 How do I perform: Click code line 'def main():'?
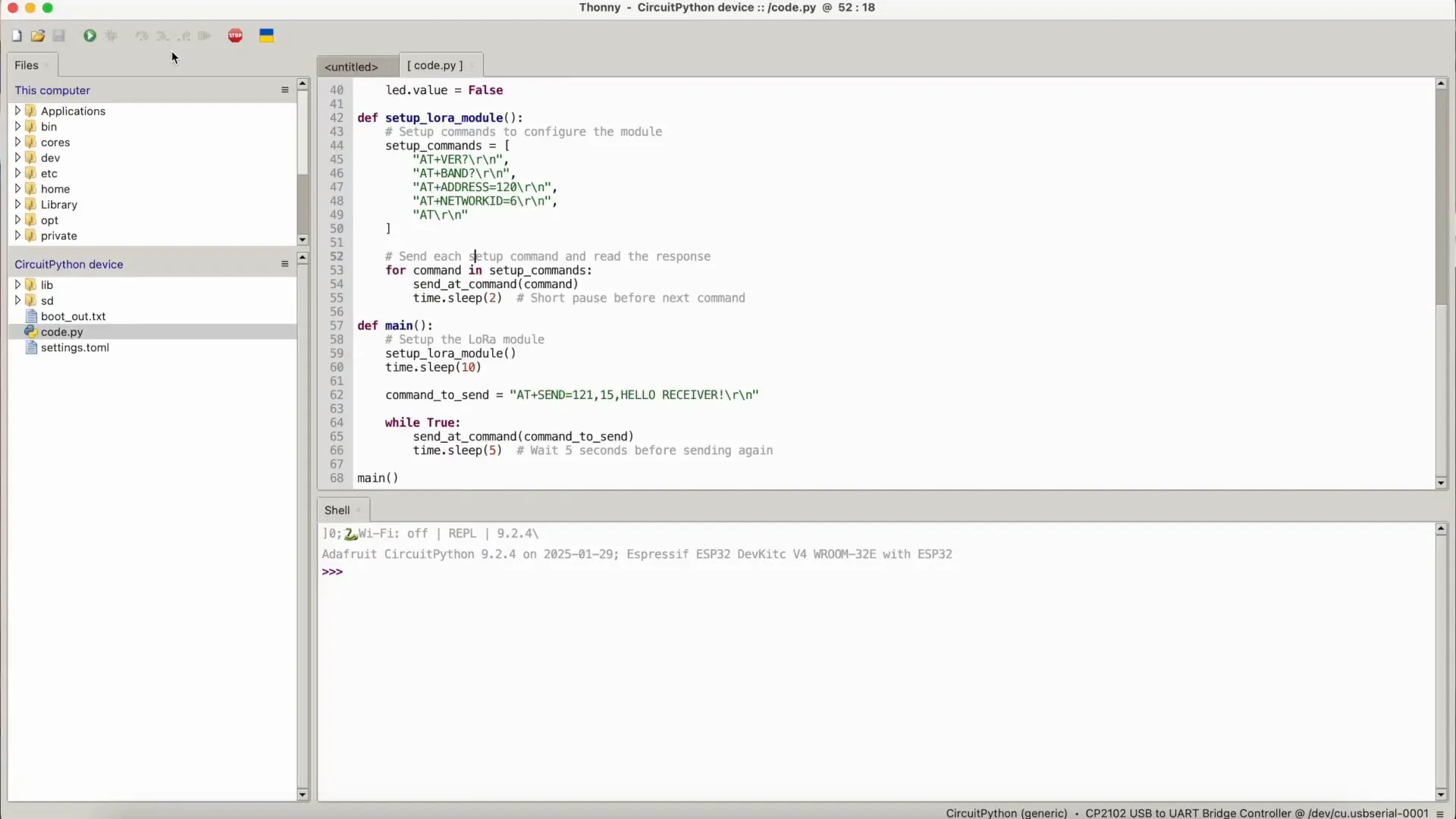click(395, 326)
